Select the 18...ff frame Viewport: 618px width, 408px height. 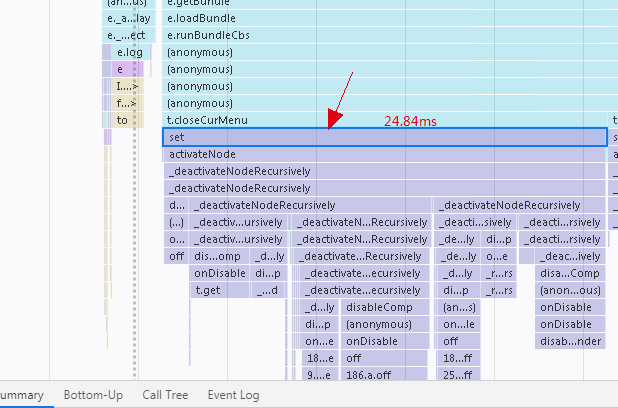[458, 358]
